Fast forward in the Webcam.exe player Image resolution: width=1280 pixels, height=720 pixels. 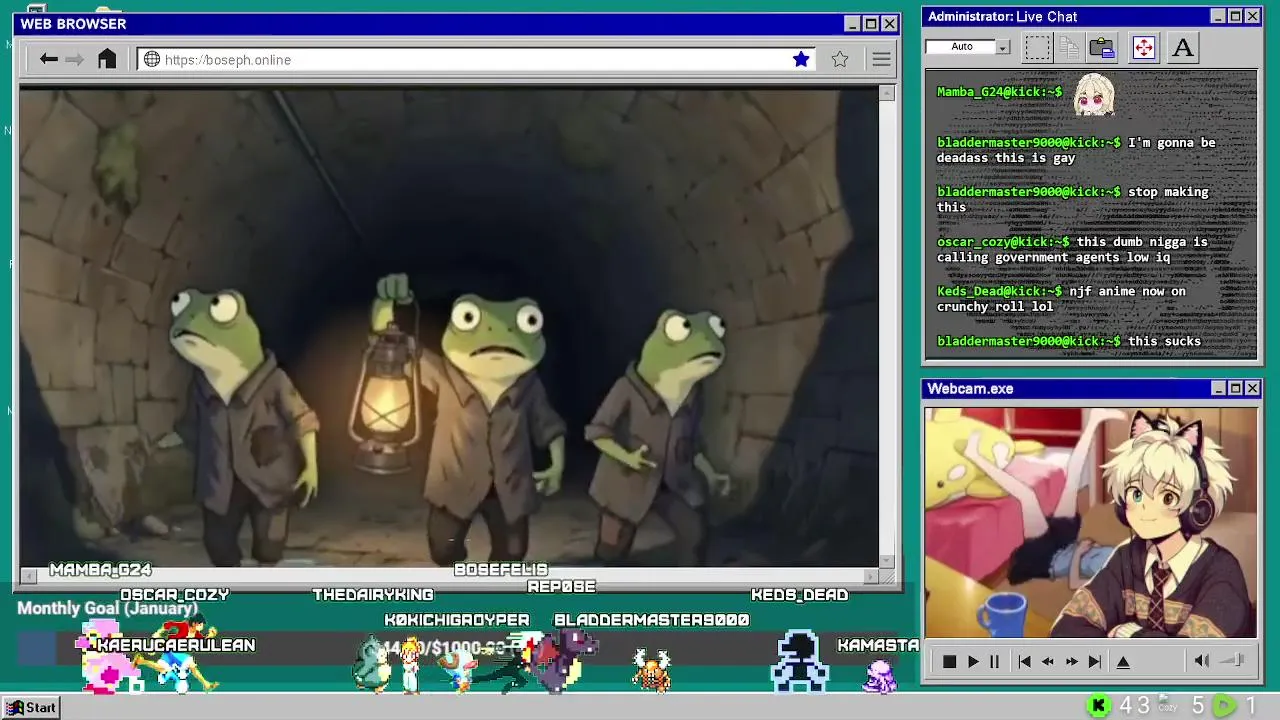[x=1071, y=662]
